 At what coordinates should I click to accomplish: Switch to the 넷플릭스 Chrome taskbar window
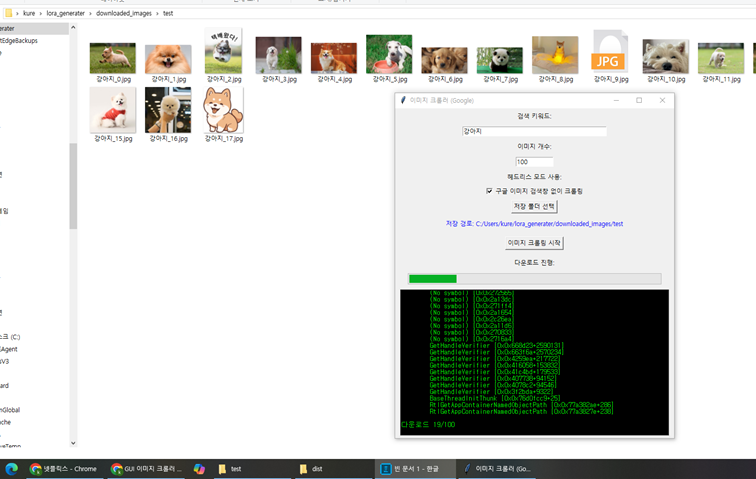(65, 468)
